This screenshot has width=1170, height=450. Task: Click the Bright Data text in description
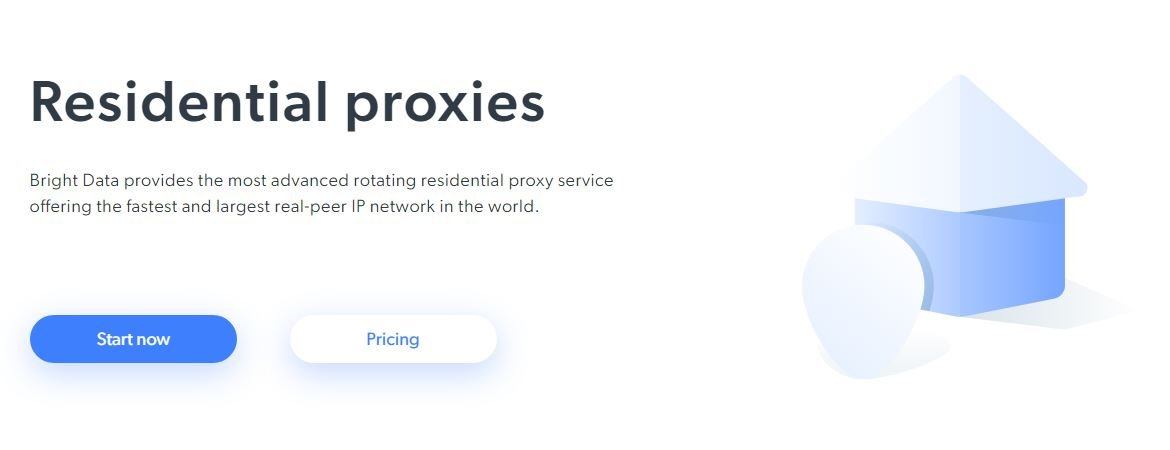pyautogui.click(x=74, y=182)
